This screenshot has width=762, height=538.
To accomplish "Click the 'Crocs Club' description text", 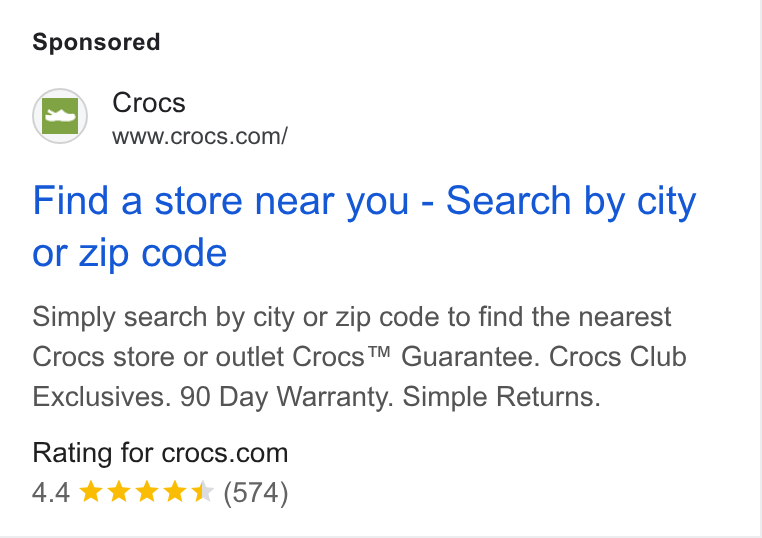I will point(617,357).
